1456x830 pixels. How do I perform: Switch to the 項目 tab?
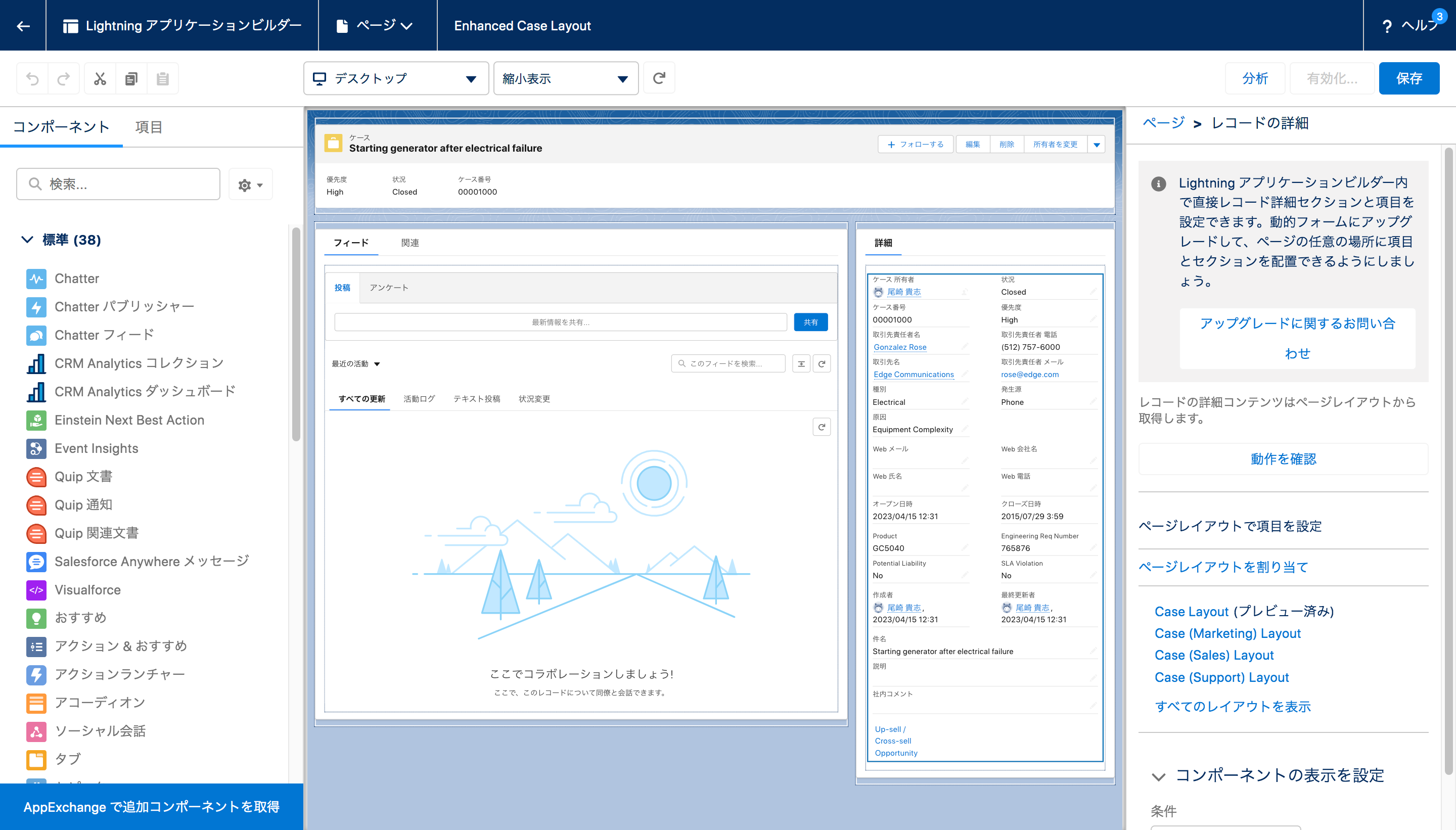(149, 127)
